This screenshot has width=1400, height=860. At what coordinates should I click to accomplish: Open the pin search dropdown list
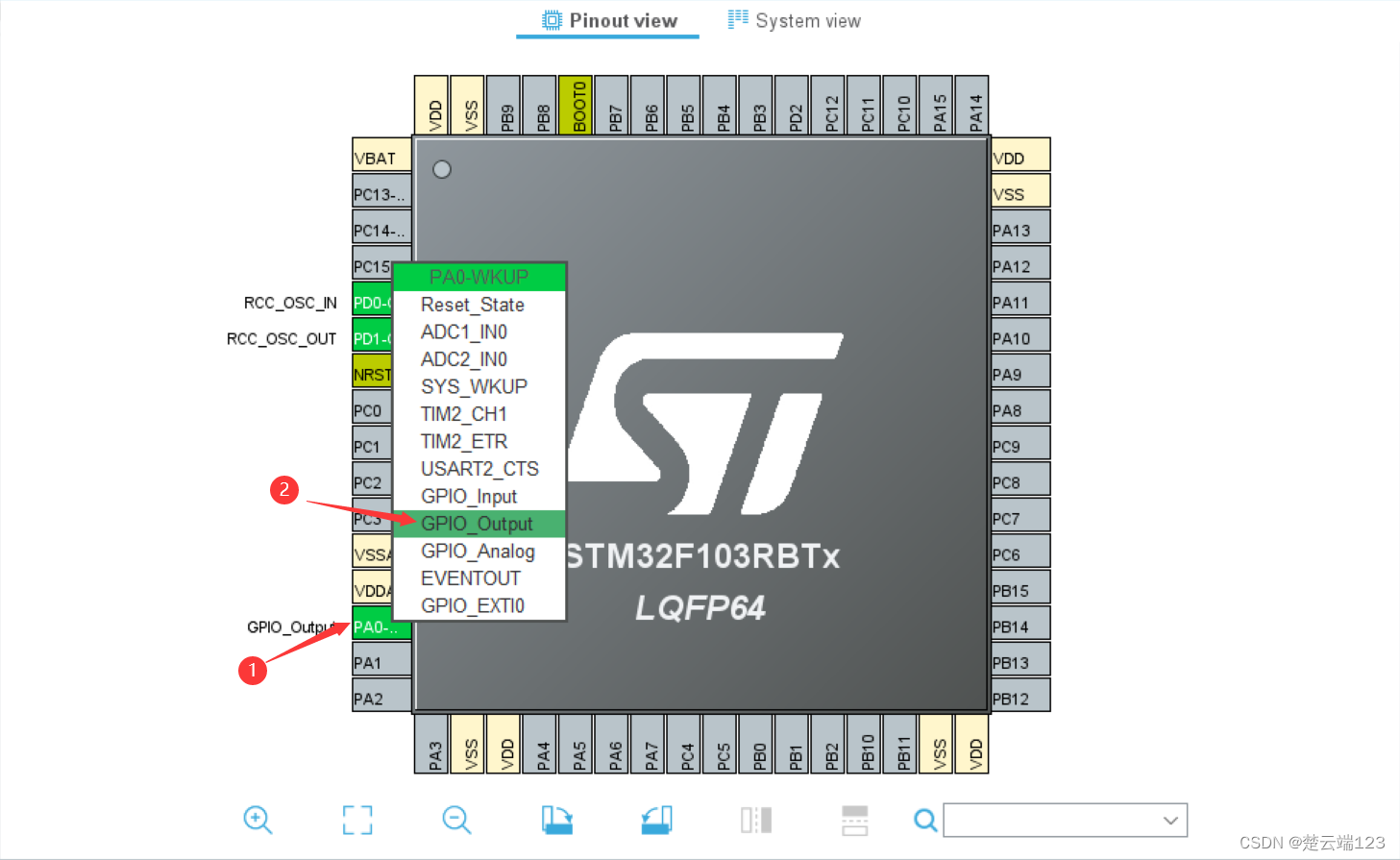tap(1170, 820)
